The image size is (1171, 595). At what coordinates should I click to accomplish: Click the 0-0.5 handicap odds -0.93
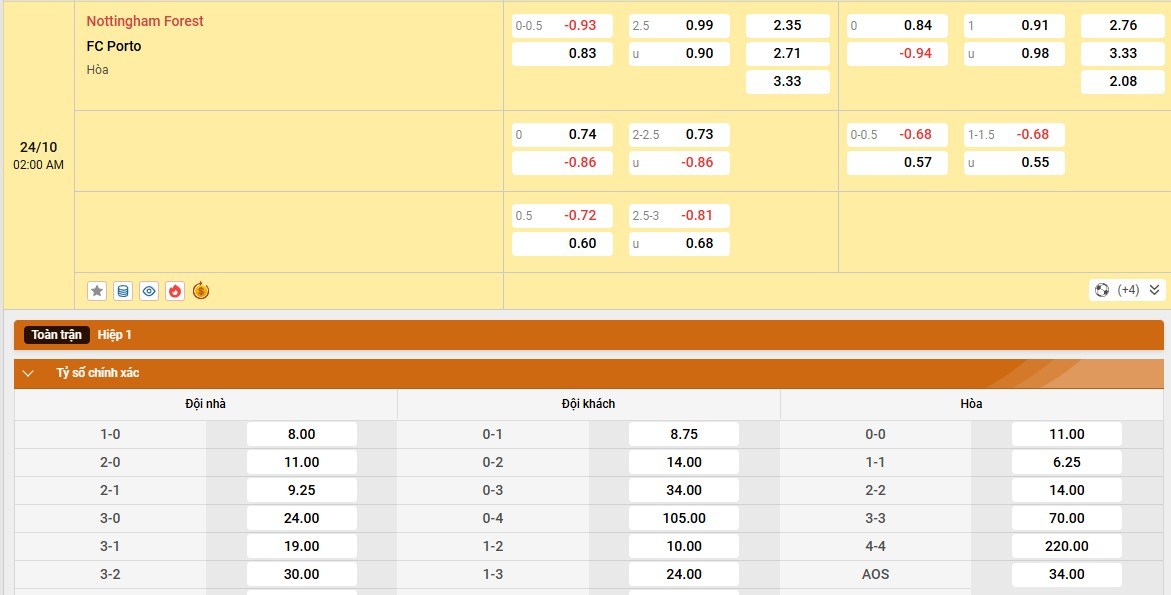click(562, 25)
